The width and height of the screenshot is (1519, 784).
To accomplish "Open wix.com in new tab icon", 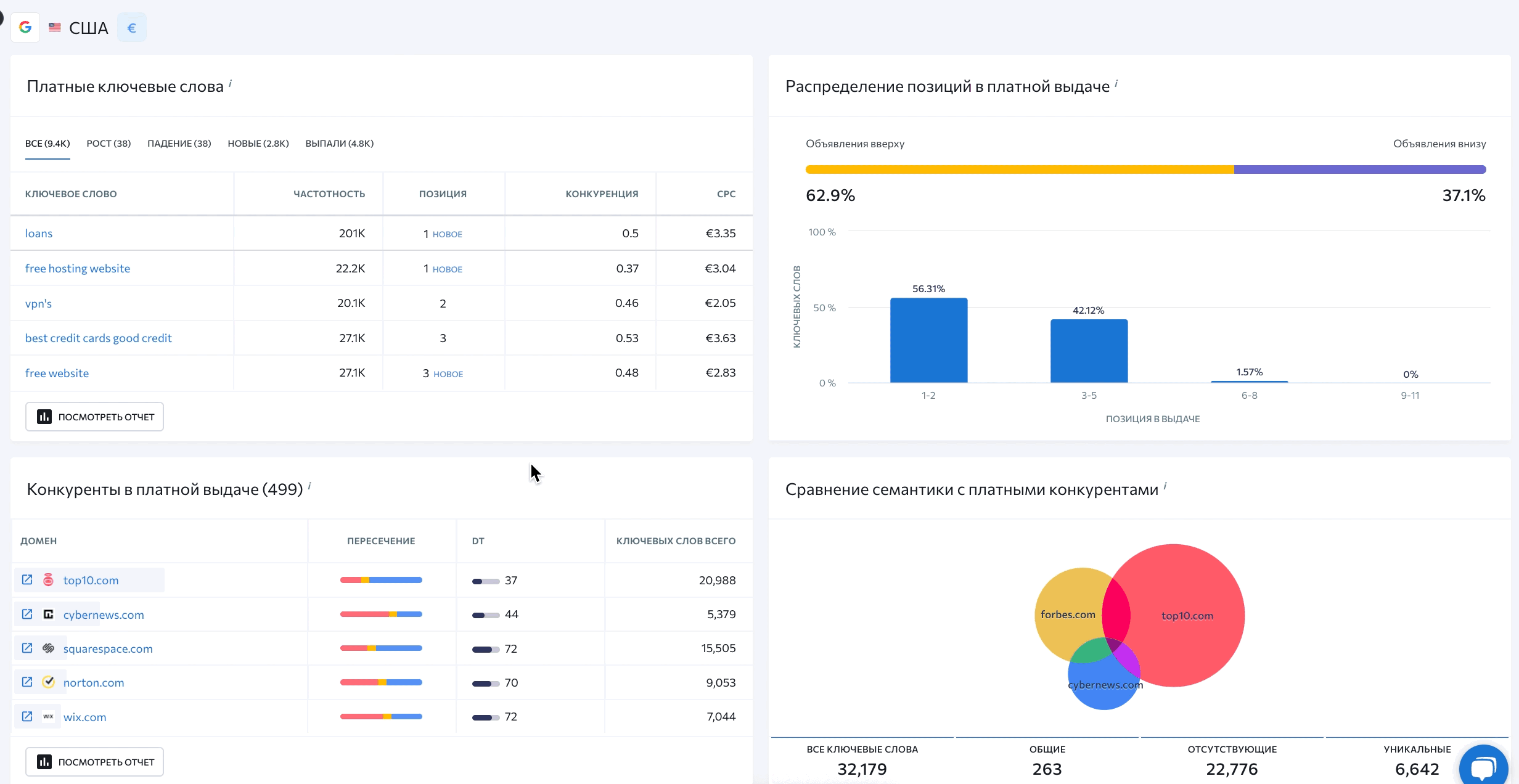I will click(27, 717).
